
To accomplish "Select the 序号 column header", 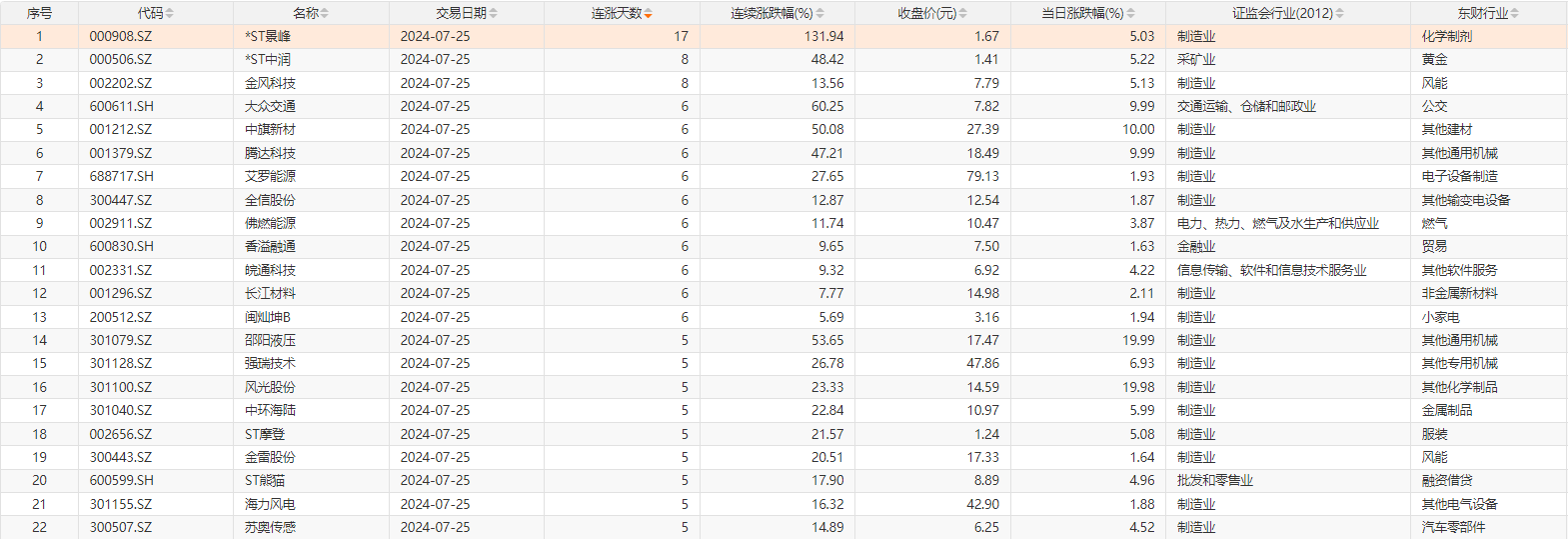I will [x=39, y=13].
